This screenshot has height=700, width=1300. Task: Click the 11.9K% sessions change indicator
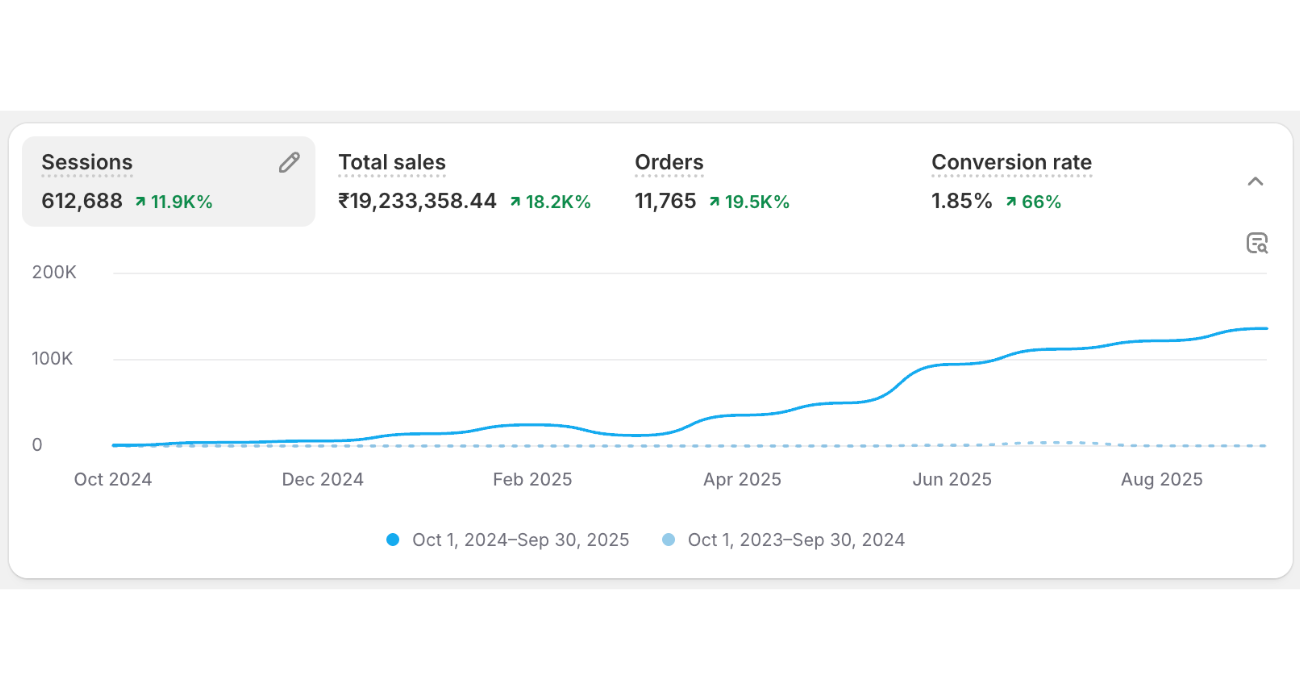(x=174, y=202)
